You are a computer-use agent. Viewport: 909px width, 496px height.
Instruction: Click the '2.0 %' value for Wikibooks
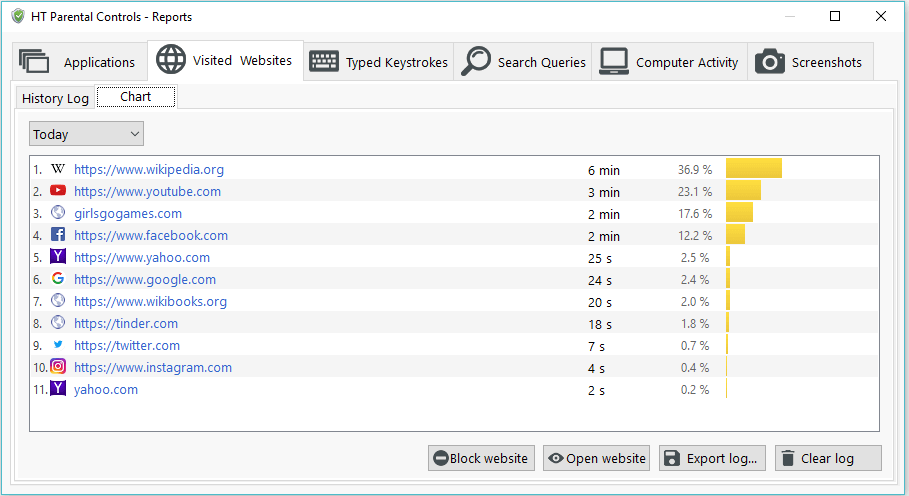click(695, 302)
